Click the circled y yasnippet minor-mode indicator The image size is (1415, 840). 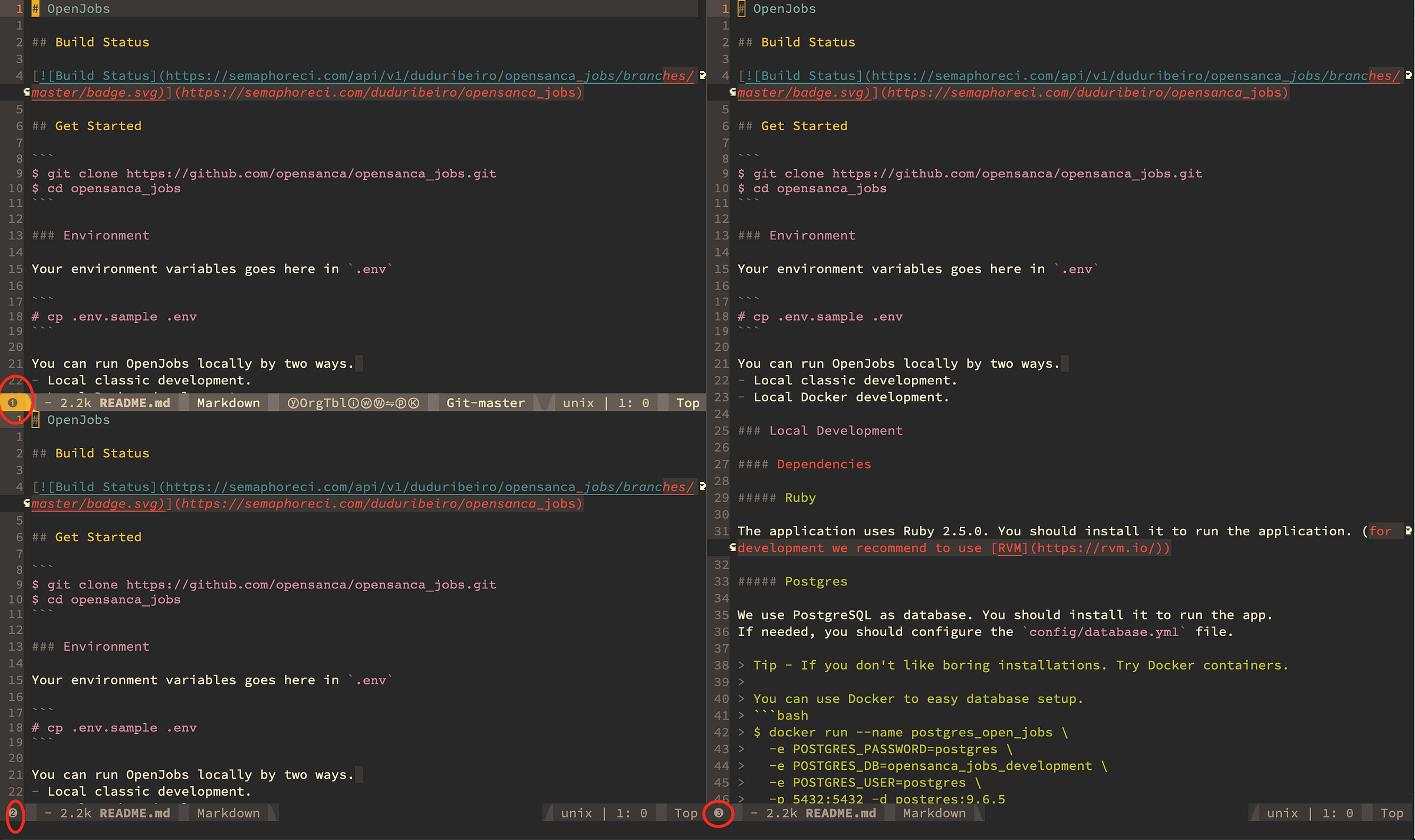click(293, 403)
